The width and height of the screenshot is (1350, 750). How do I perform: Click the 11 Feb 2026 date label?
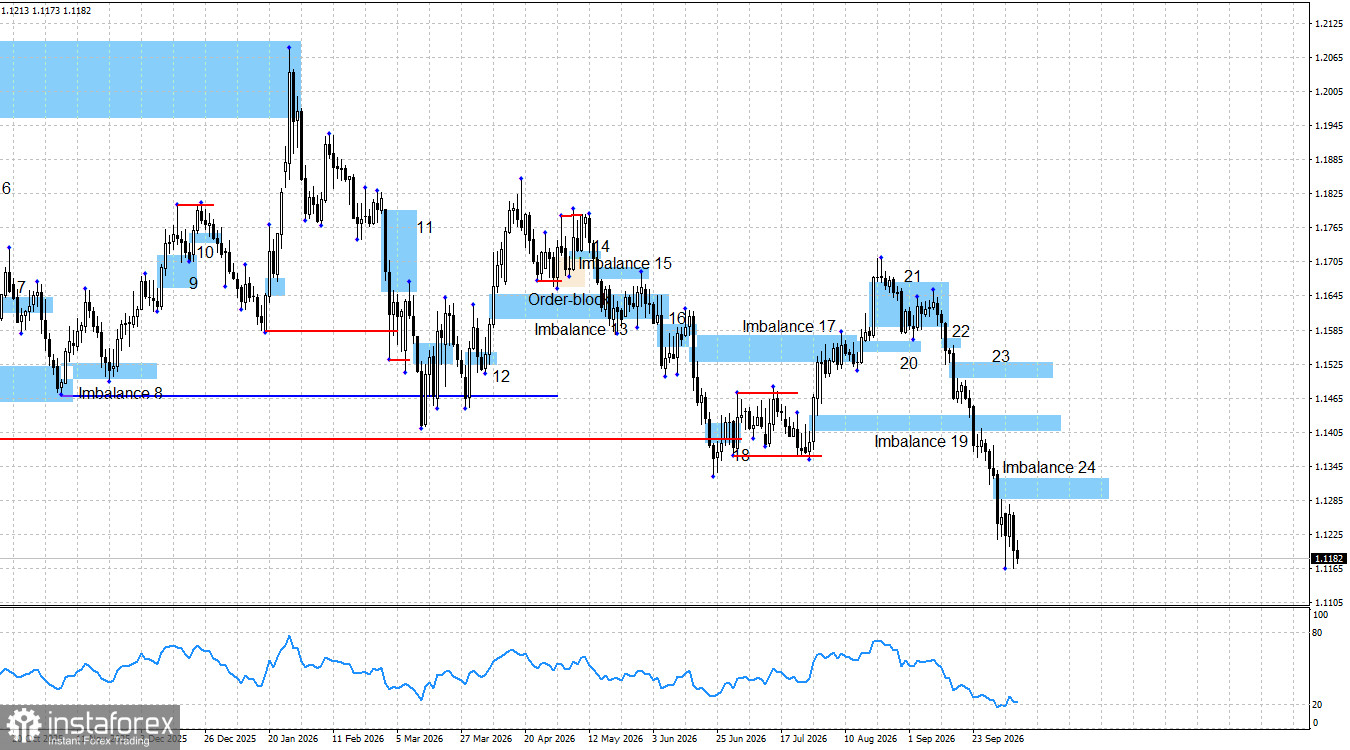358,740
